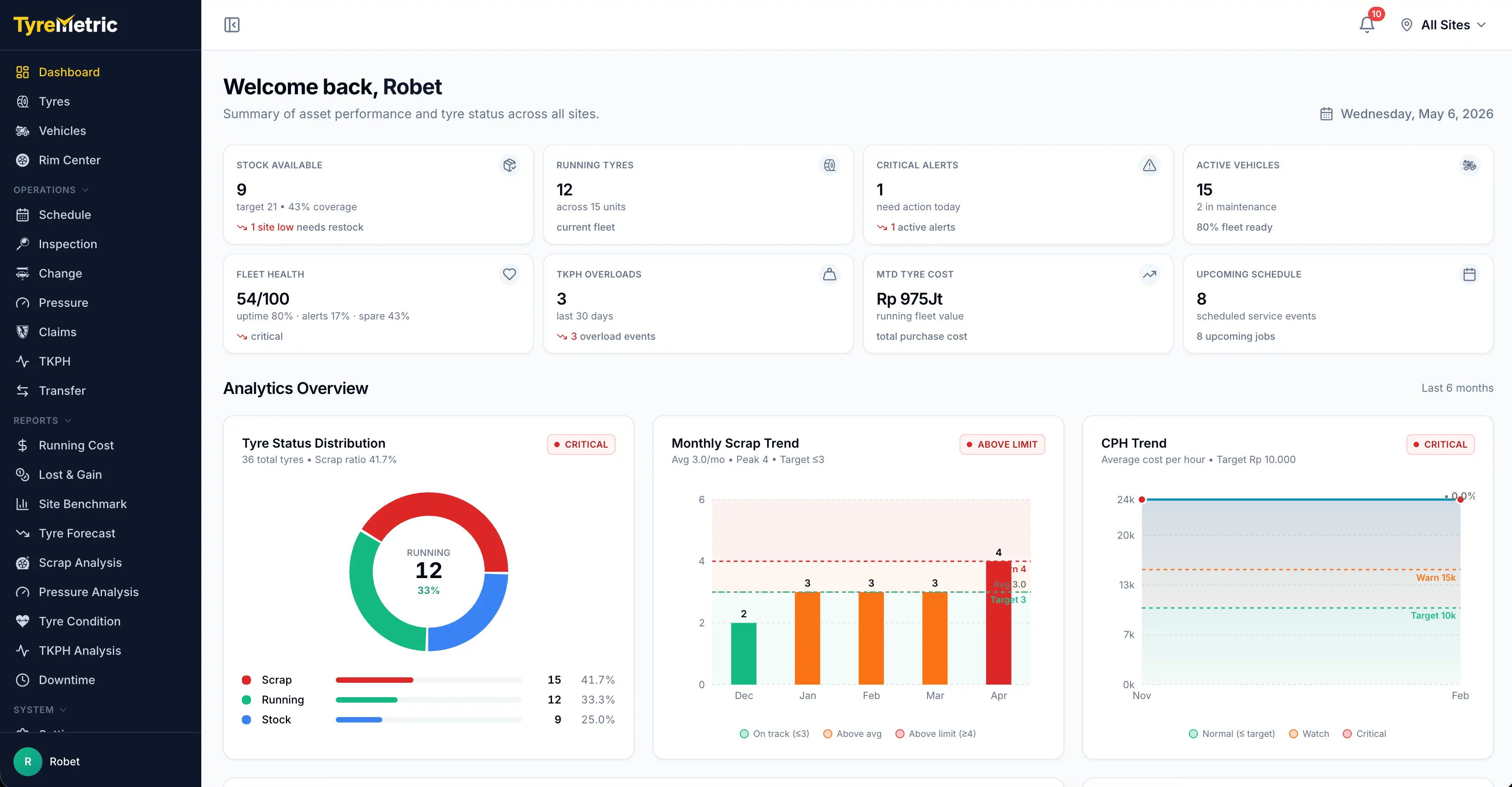Click the green Dec scrap bar
This screenshot has height=787, width=1512.
click(x=744, y=653)
